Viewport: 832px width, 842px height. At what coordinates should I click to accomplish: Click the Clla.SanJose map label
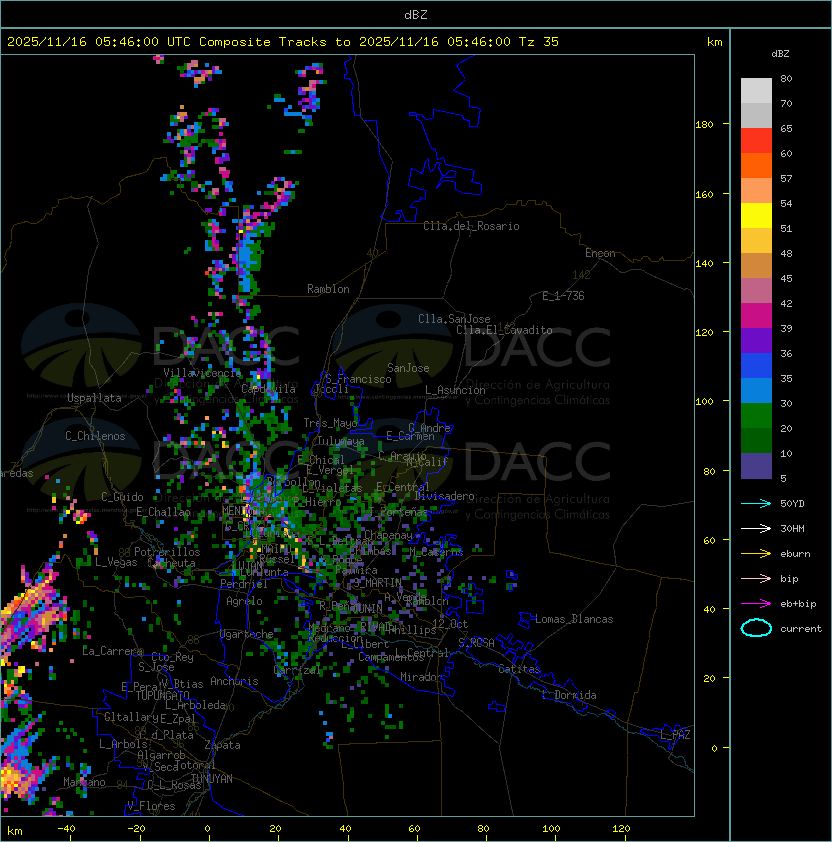pyautogui.click(x=454, y=319)
